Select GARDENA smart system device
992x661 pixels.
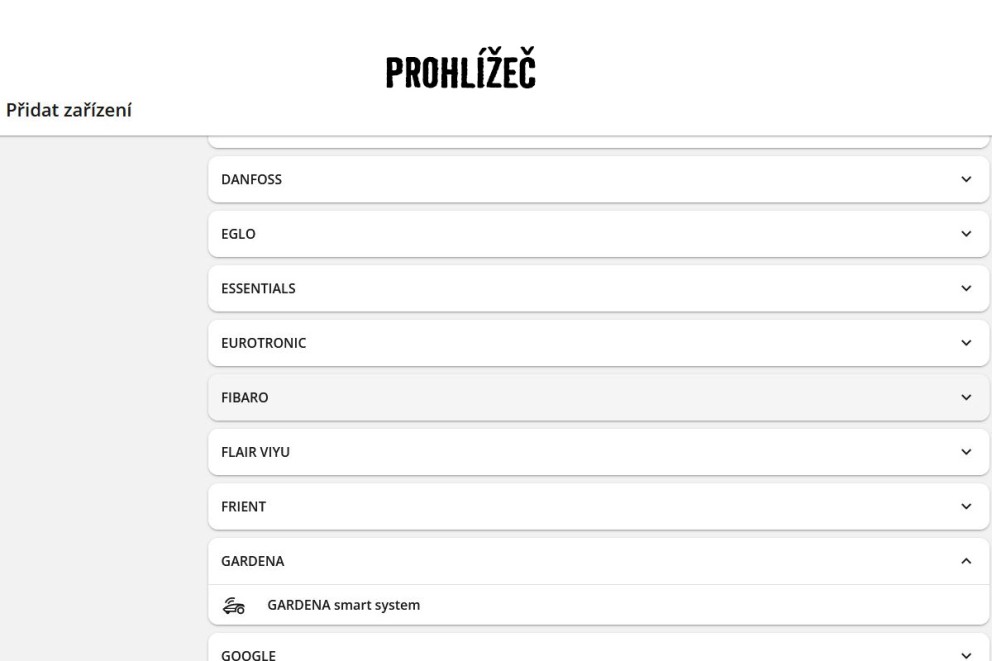pyautogui.click(x=598, y=605)
